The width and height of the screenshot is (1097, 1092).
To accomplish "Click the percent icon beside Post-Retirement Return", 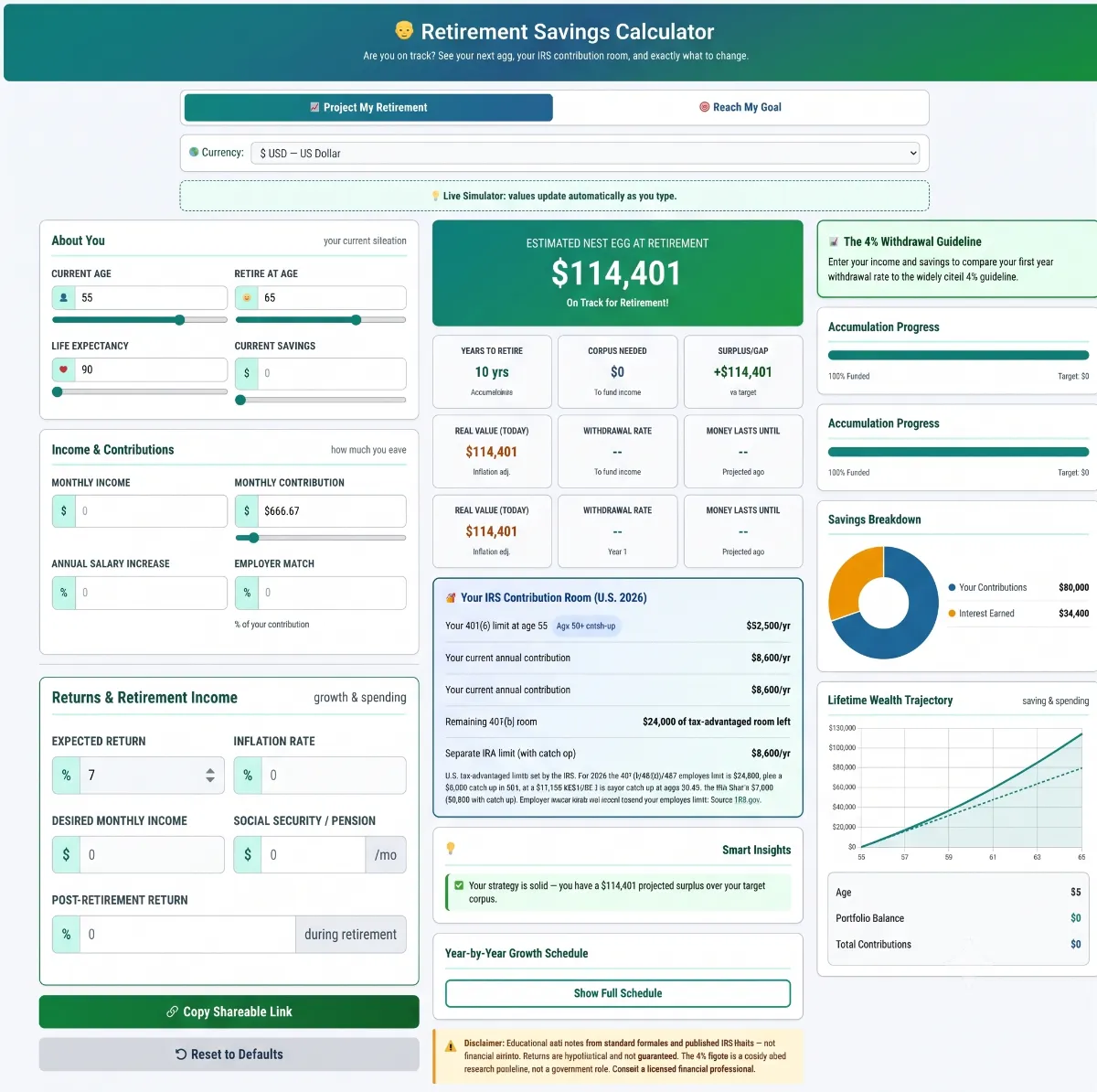I will [x=66, y=934].
